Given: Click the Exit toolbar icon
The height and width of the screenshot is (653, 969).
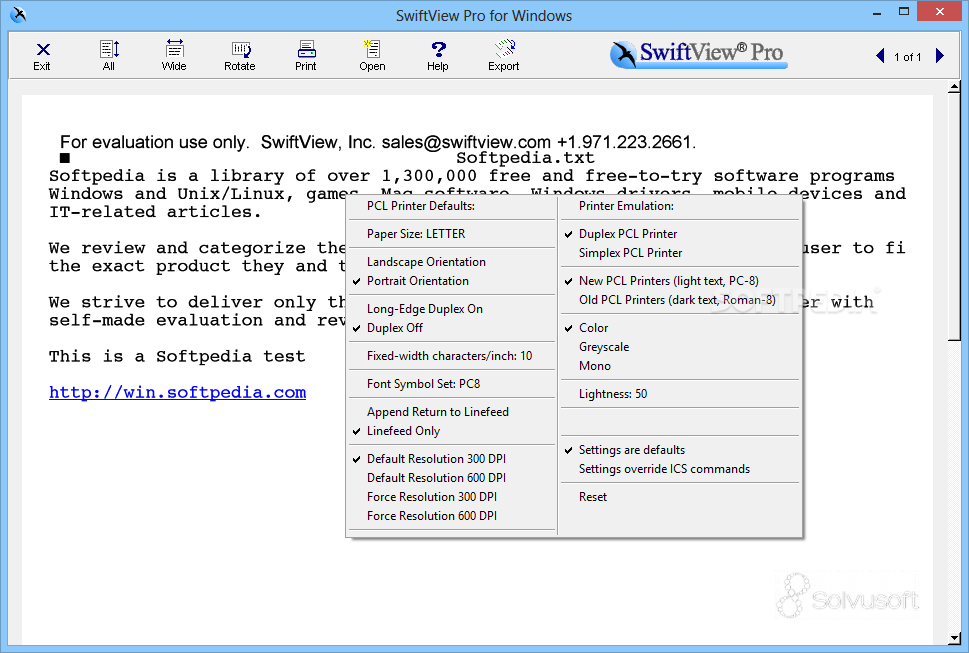Looking at the screenshot, I should (x=42, y=56).
